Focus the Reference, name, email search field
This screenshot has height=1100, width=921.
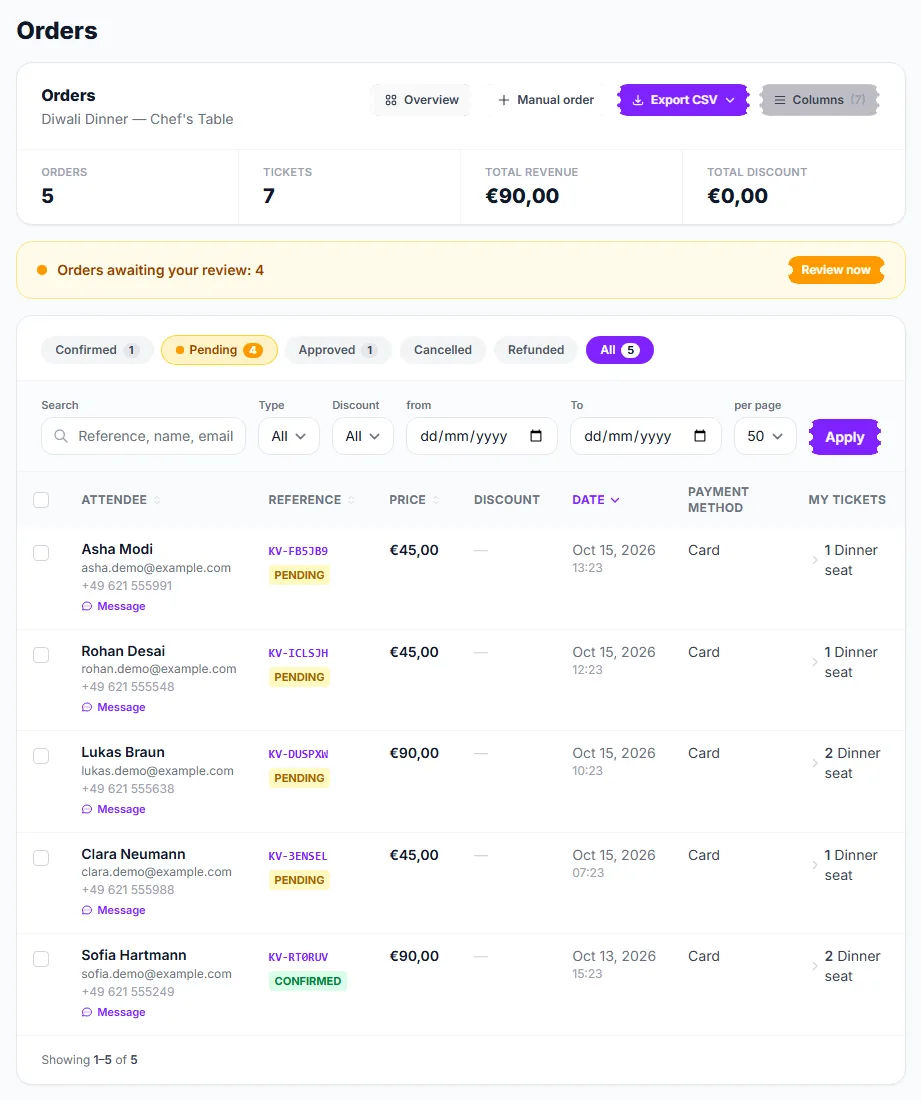[143, 436]
